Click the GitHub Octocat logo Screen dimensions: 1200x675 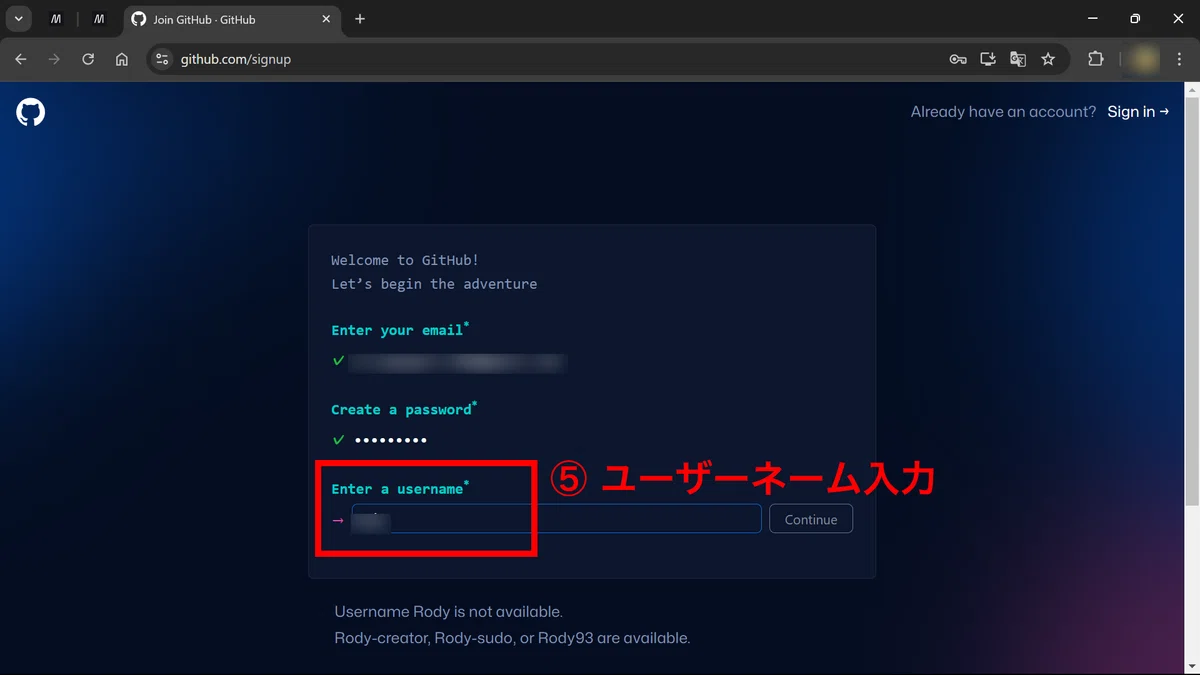[x=31, y=112]
